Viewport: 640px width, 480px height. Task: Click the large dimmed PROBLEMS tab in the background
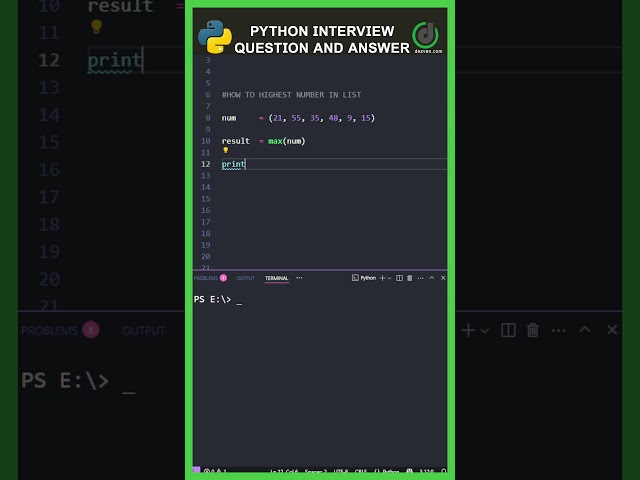pyautogui.click(x=49, y=330)
